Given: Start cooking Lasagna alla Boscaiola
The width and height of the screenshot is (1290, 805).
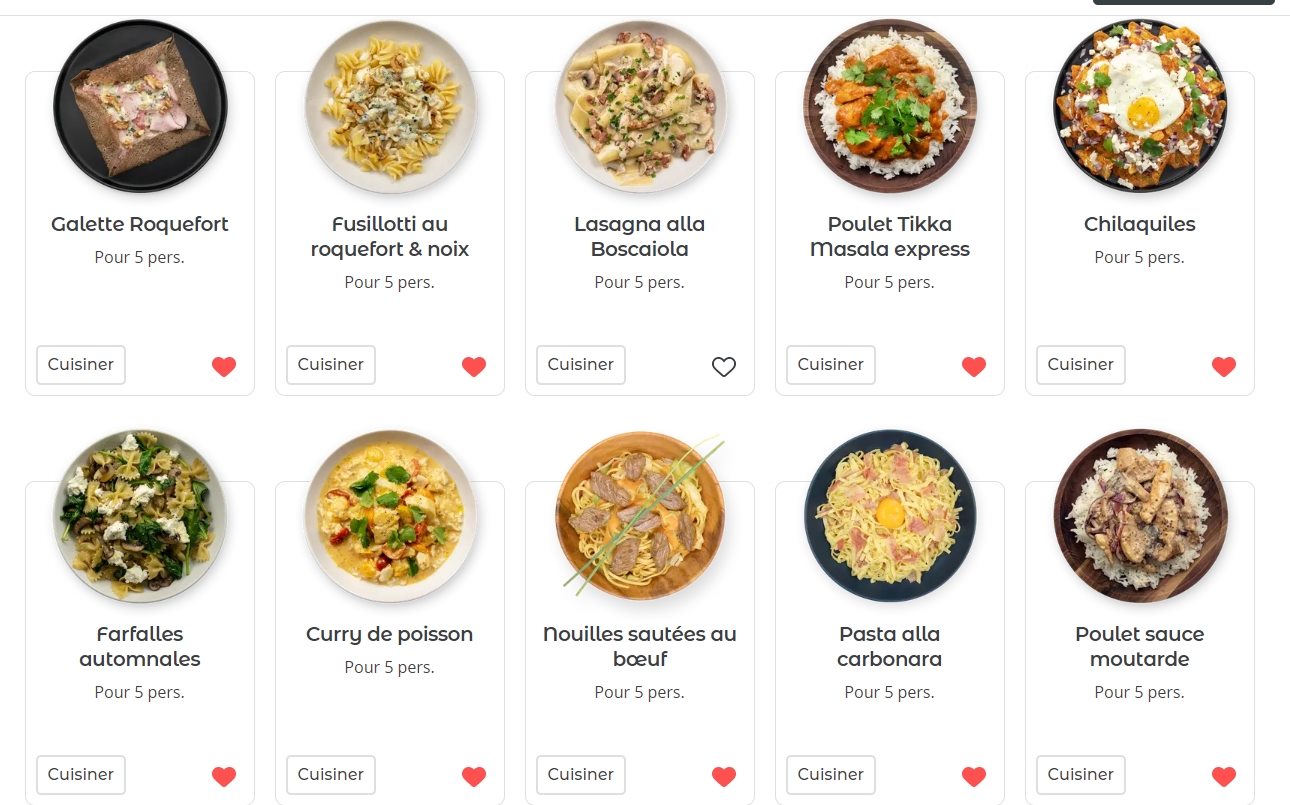Looking at the screenshot, I should pyautogui.click(x=581, y=365).
